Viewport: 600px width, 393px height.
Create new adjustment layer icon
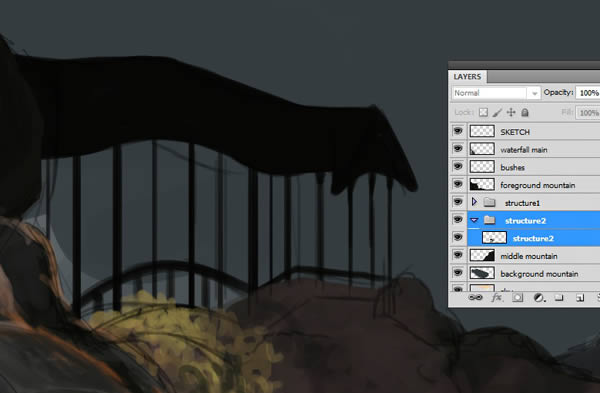pyautogui.click(x=539, y=298)
